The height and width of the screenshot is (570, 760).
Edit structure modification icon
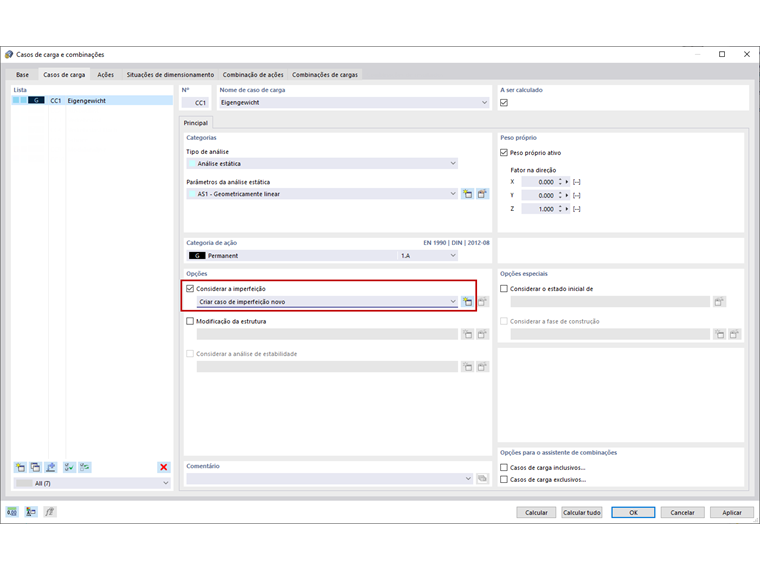(x=482, y=334)
